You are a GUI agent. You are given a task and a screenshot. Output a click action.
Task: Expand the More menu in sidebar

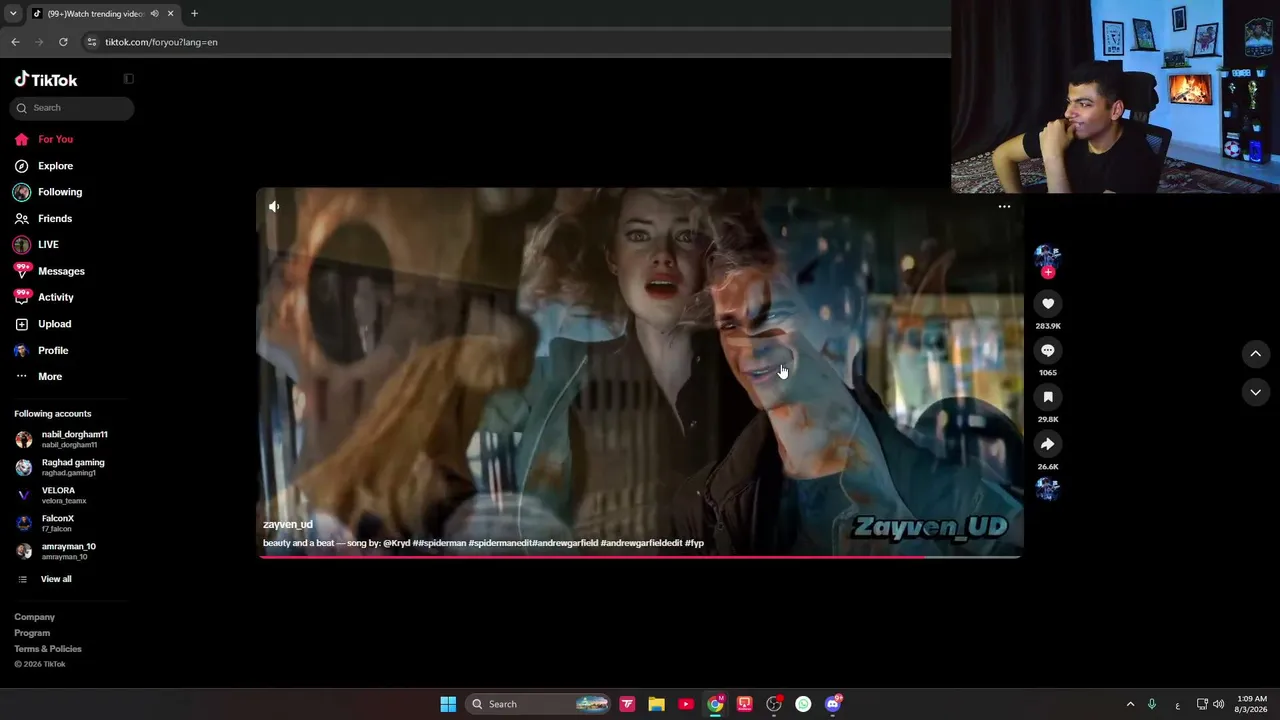tap(38, 377)
